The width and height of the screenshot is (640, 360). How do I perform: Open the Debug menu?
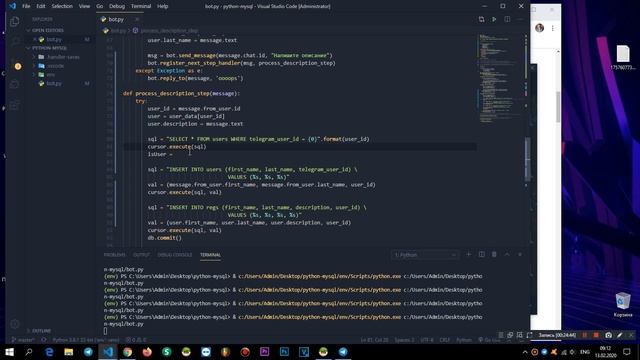[117, 6]
